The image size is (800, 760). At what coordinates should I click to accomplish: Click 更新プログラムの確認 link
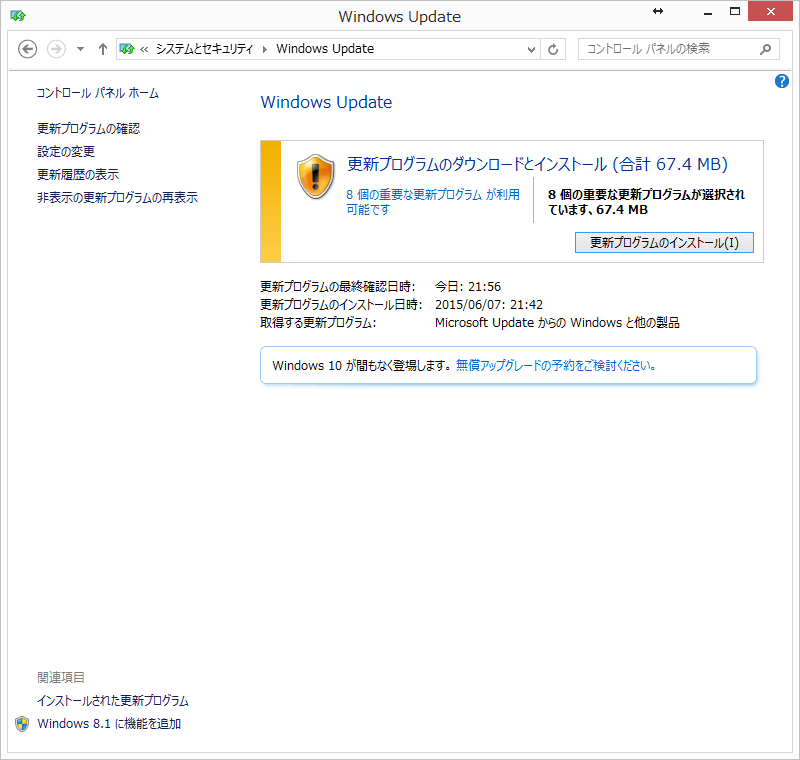tap(88, 129)
